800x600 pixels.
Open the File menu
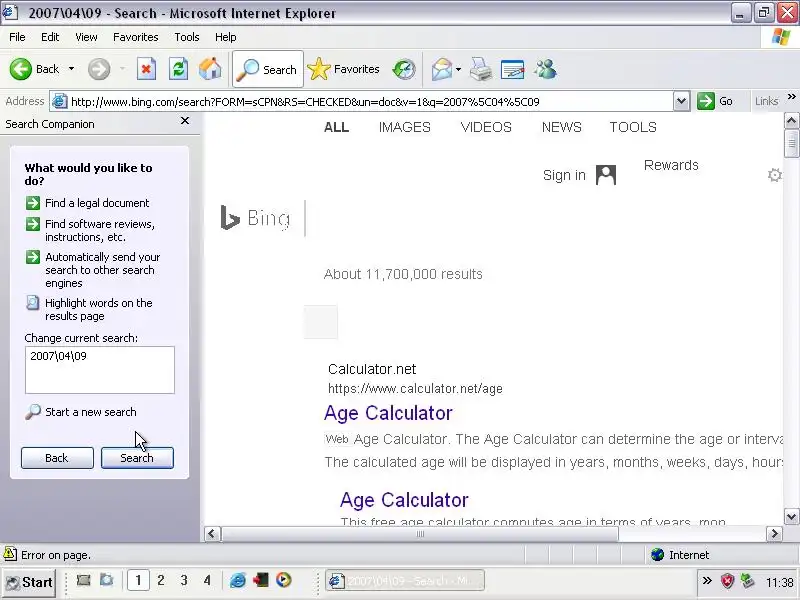pyautogui.click(x=17, y=37)
